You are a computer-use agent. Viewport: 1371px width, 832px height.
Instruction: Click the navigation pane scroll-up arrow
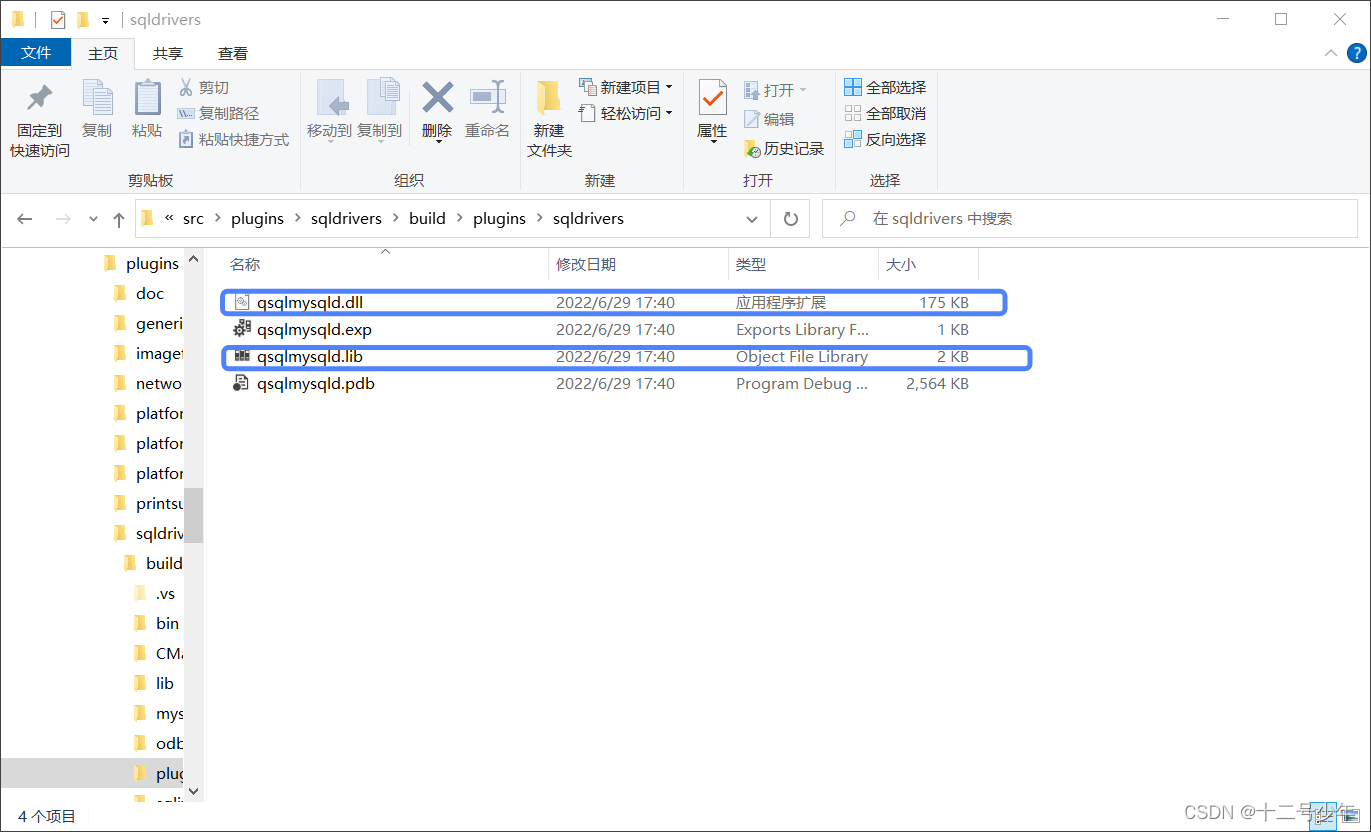(x=194, y=261)
